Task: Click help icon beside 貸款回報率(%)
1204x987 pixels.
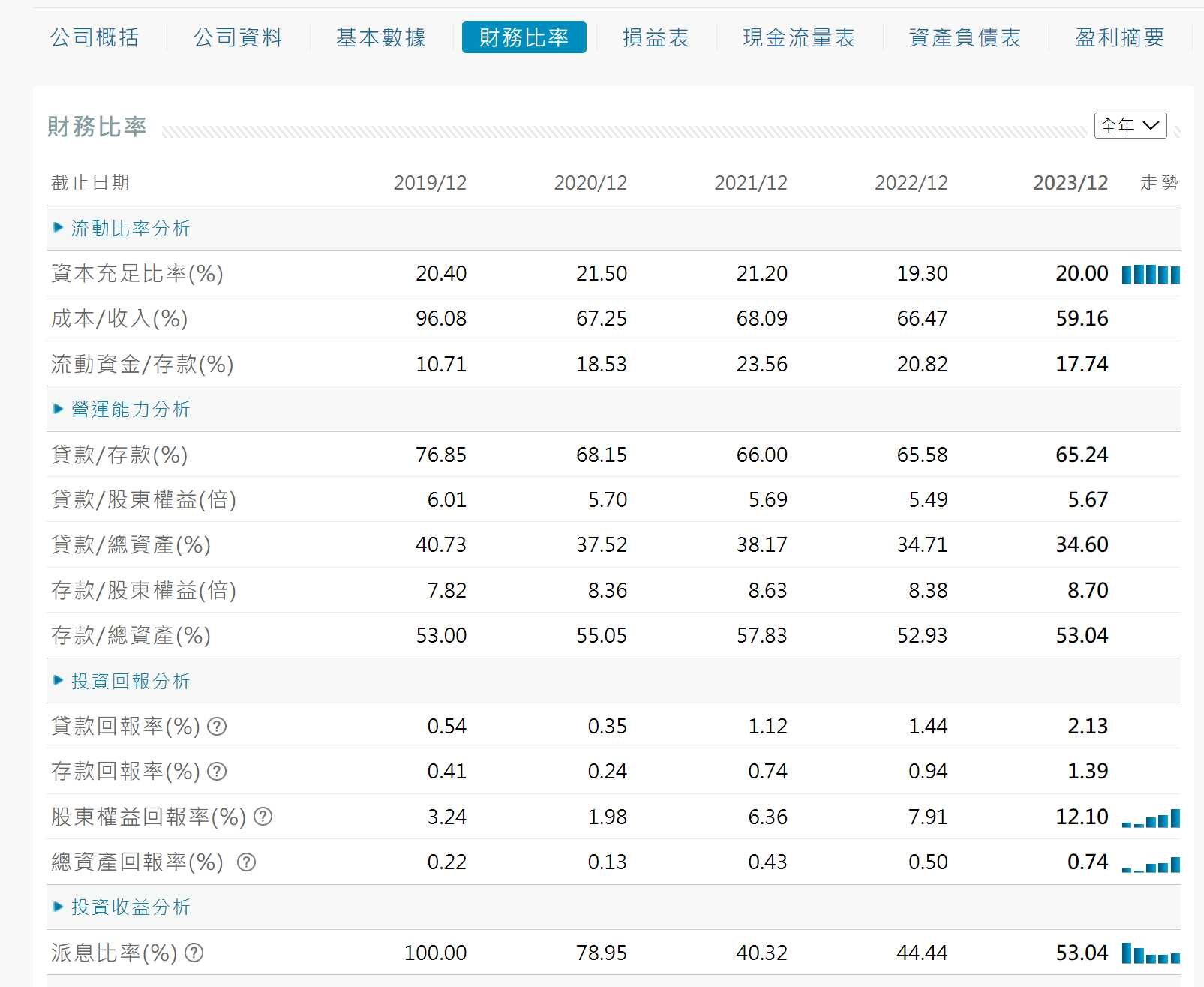Action: pos(217,726)
